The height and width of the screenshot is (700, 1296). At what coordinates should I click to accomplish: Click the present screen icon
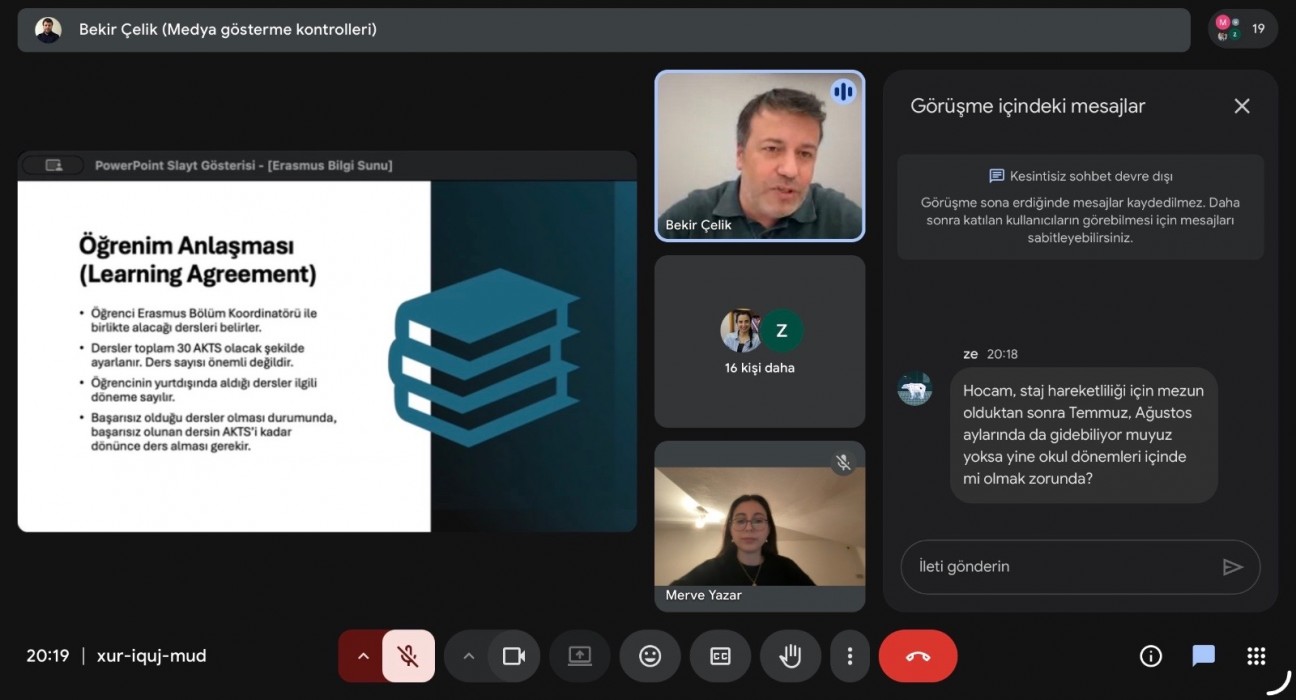point(580,656)
